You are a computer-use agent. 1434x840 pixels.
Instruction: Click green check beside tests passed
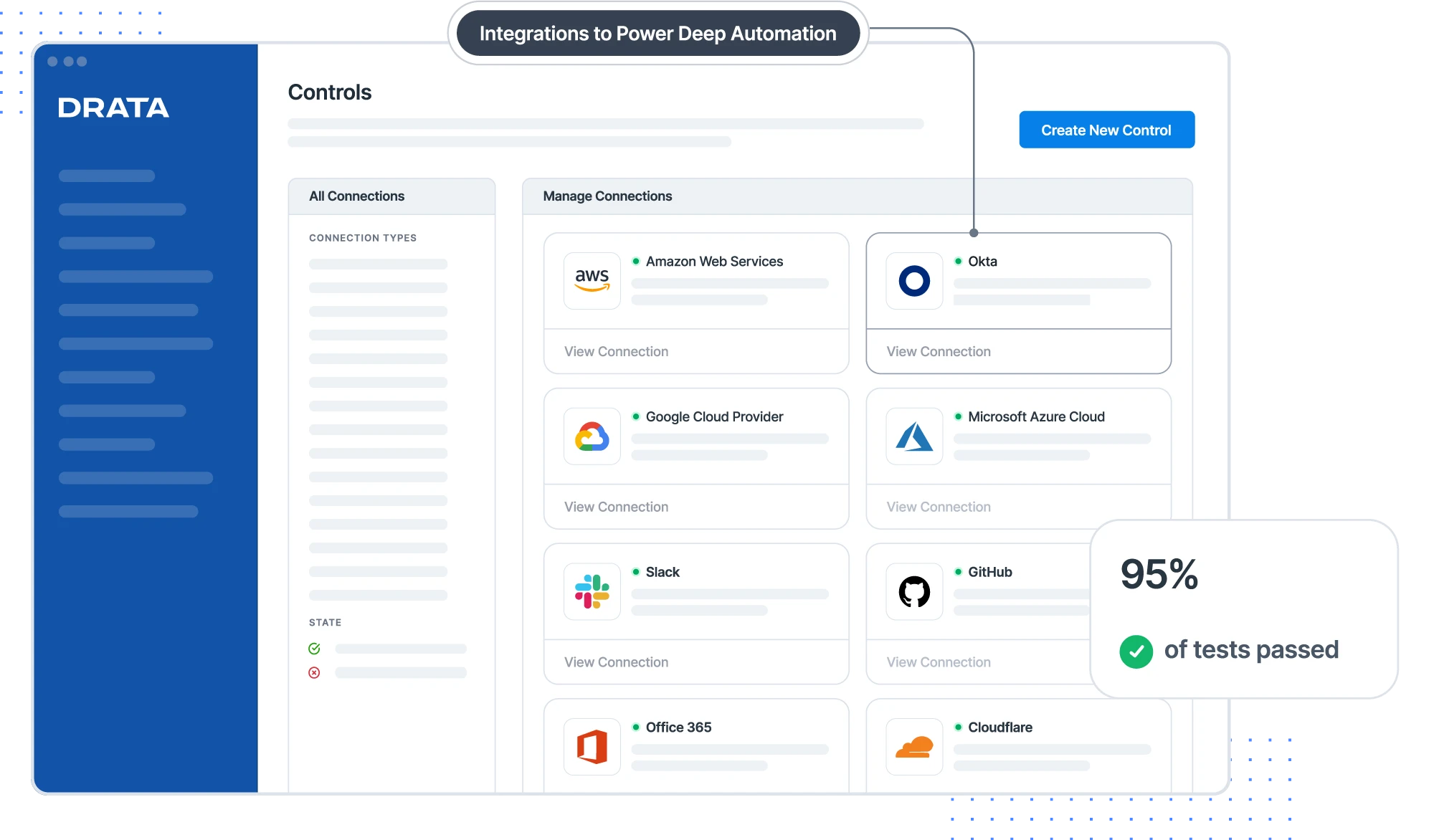(1136, 652)
